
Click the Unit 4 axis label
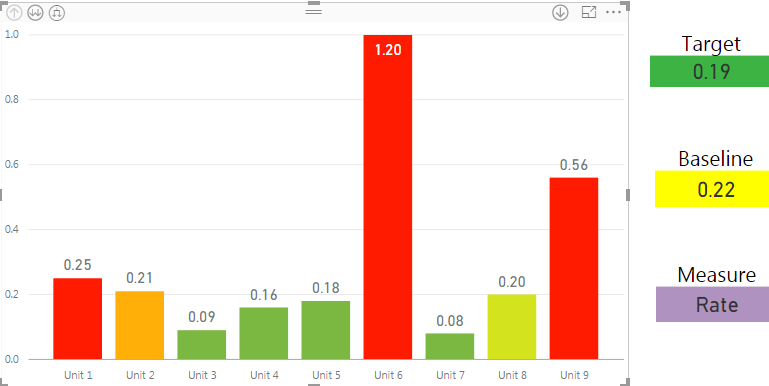pyautogui.click(x=264, y=375)
